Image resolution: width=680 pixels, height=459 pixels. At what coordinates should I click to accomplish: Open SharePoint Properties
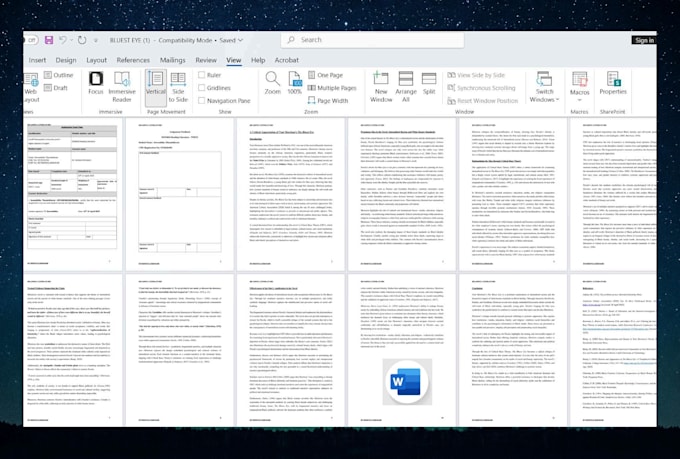tap(613, 83)
